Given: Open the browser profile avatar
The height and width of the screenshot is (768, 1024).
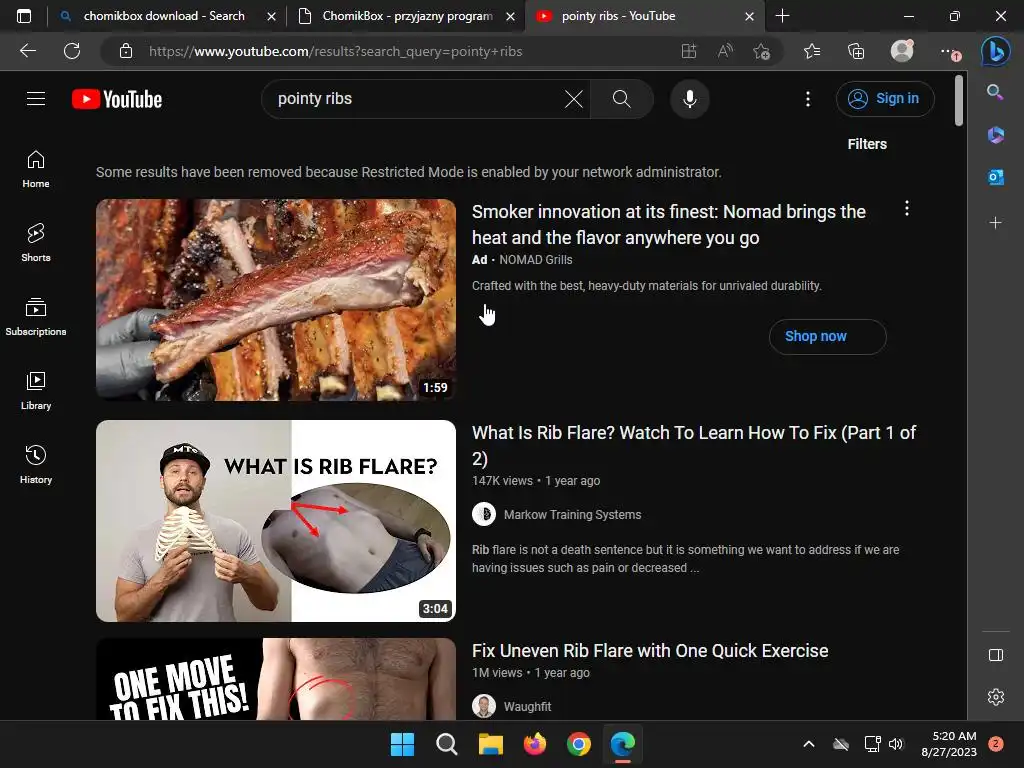Looking at the screenshot, I should 902,51.
